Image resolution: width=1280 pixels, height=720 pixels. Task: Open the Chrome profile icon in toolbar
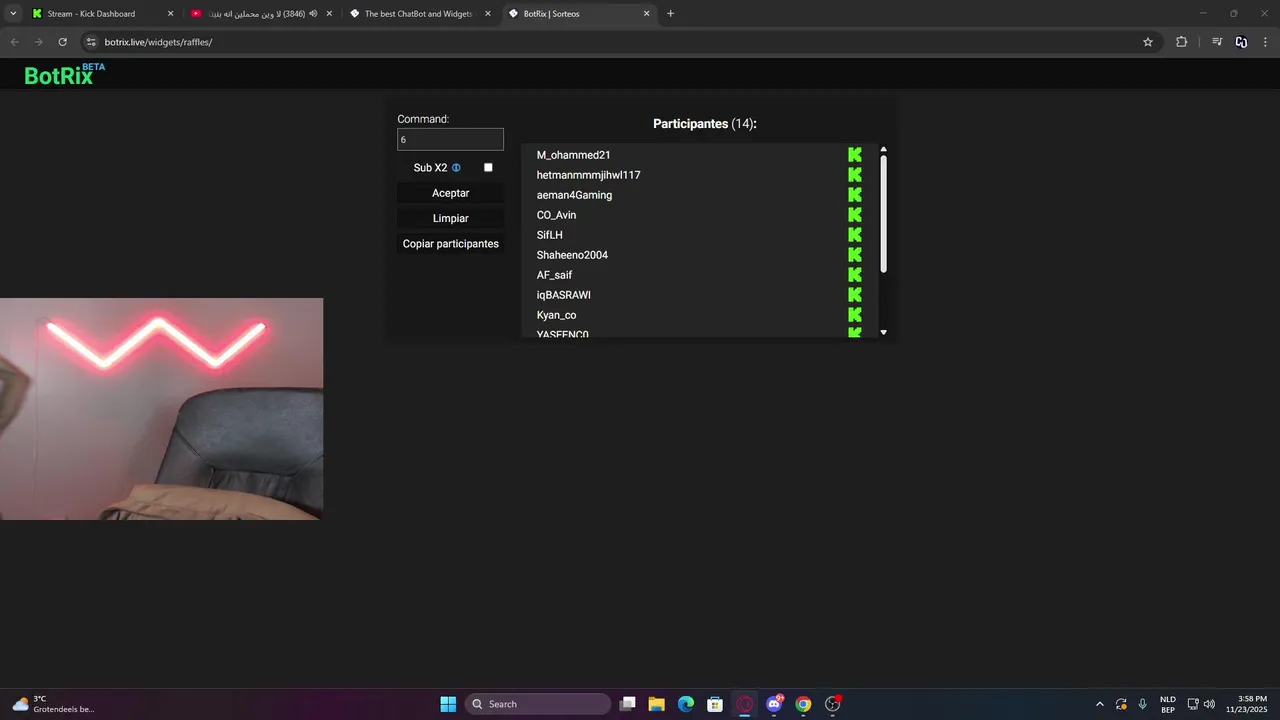click(1241, 42)
